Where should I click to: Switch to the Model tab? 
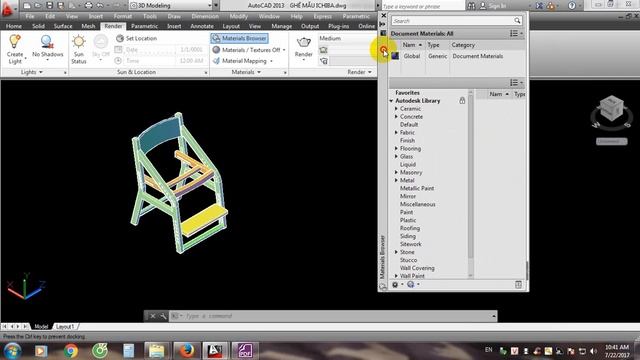pyautogui.click(x=41, y=327)
